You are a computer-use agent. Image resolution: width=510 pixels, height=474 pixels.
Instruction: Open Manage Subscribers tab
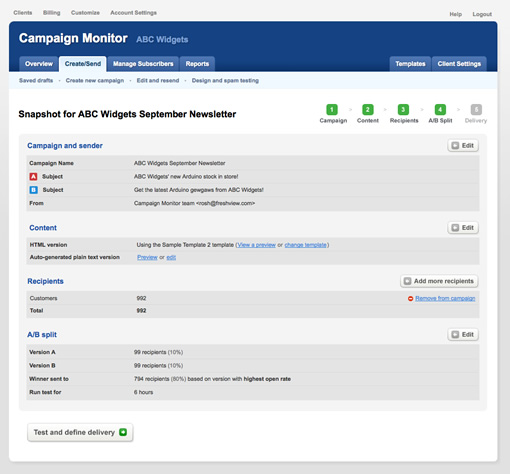(x=143, y=64)
